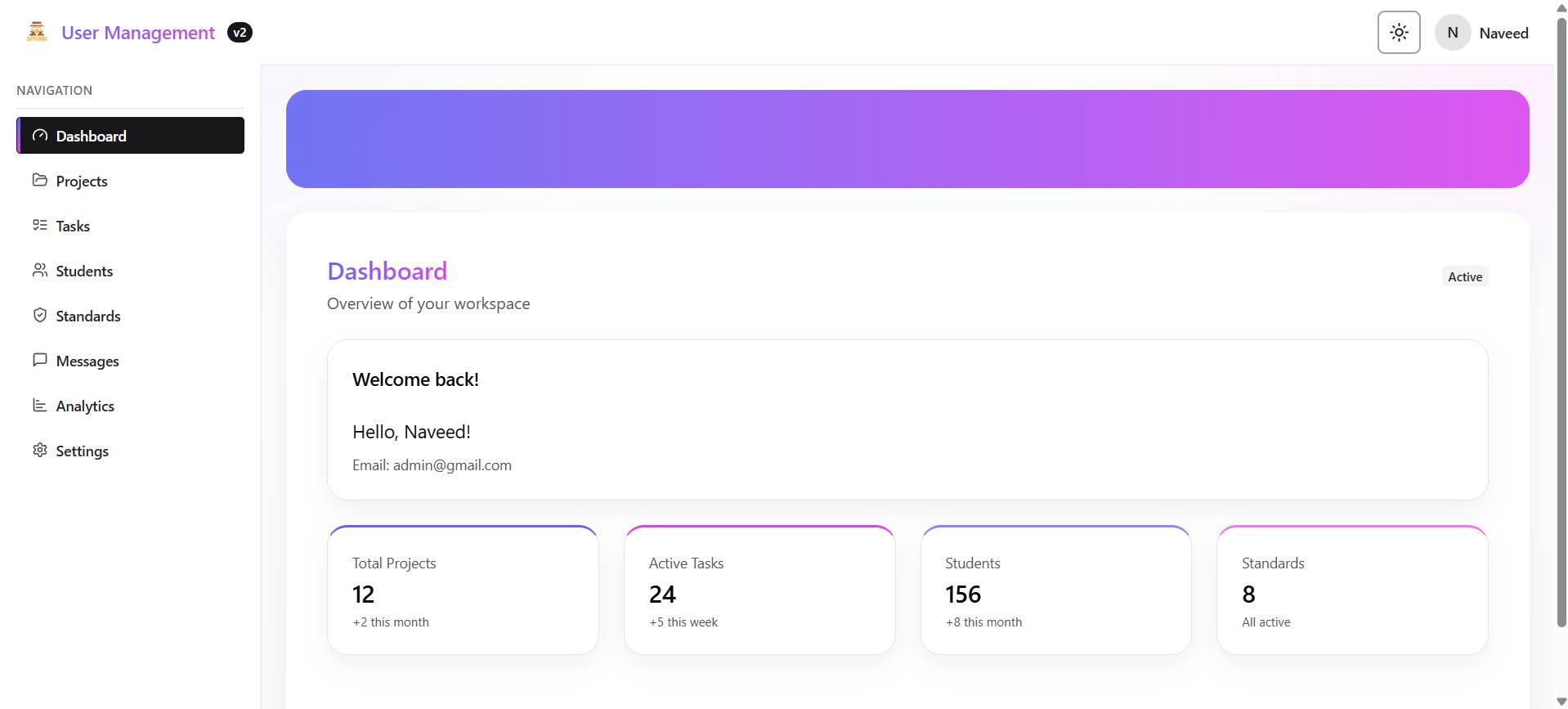Screen dimensions: 1568x709
Task: Select the Tasks checklist icon
Action: (40, 226)
